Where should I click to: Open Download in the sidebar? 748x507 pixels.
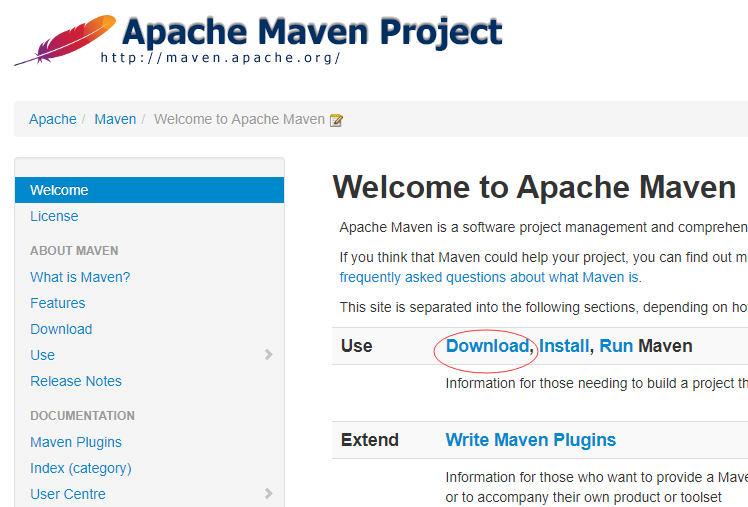[61, 329]
